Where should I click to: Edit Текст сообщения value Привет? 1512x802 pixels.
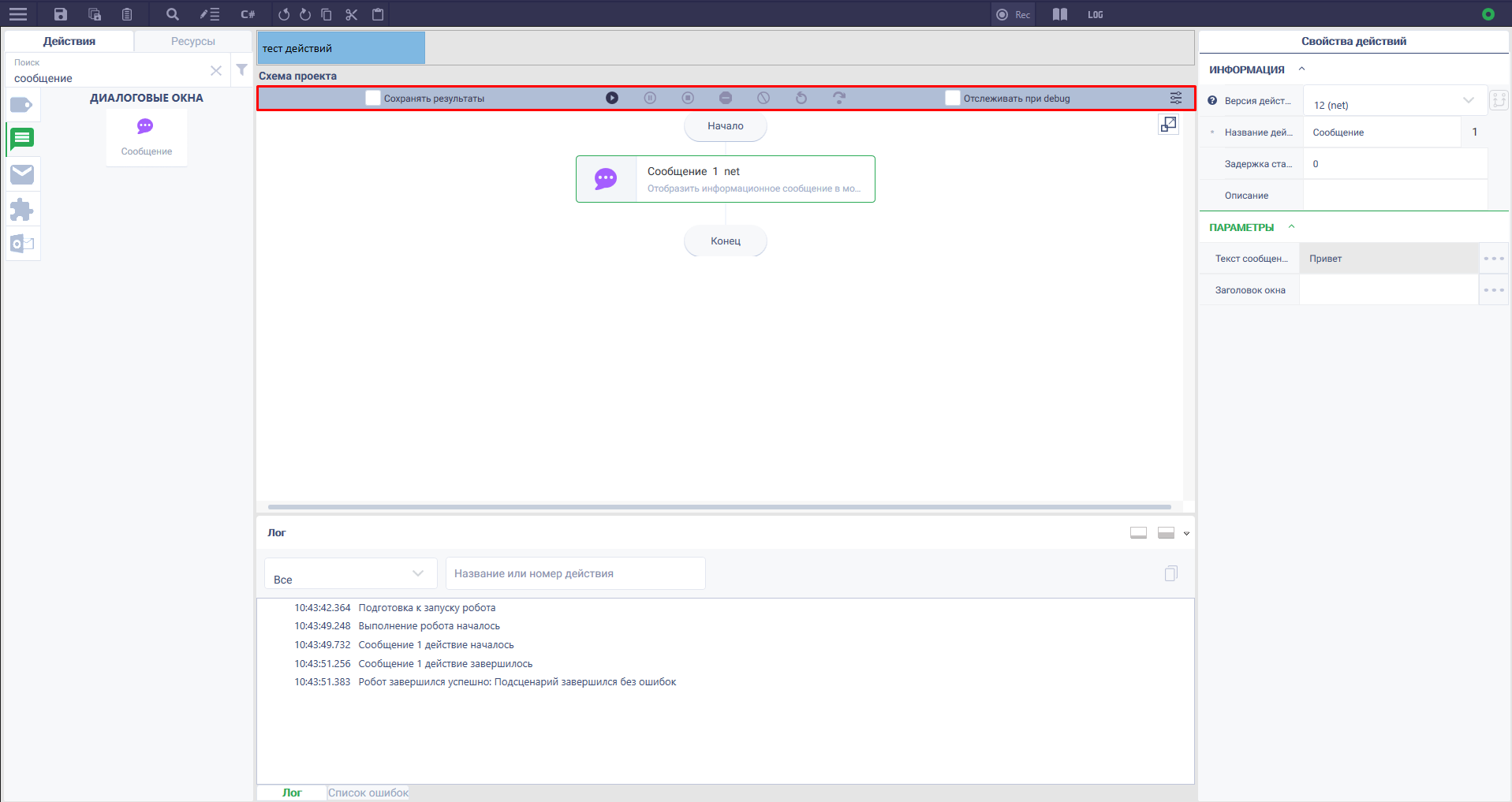tap(1389, 259)
